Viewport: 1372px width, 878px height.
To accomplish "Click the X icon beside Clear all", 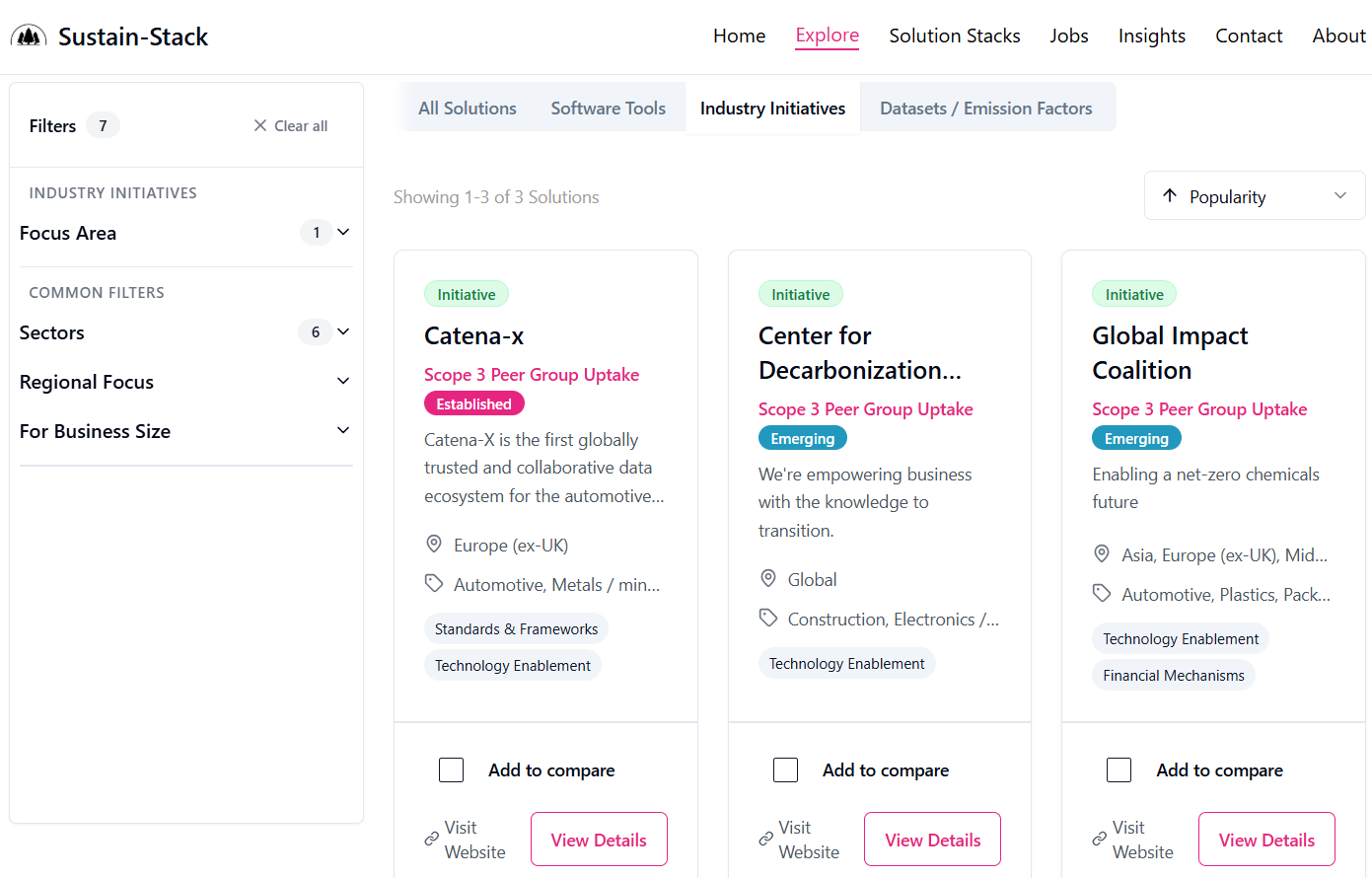I will coord(260,125).
